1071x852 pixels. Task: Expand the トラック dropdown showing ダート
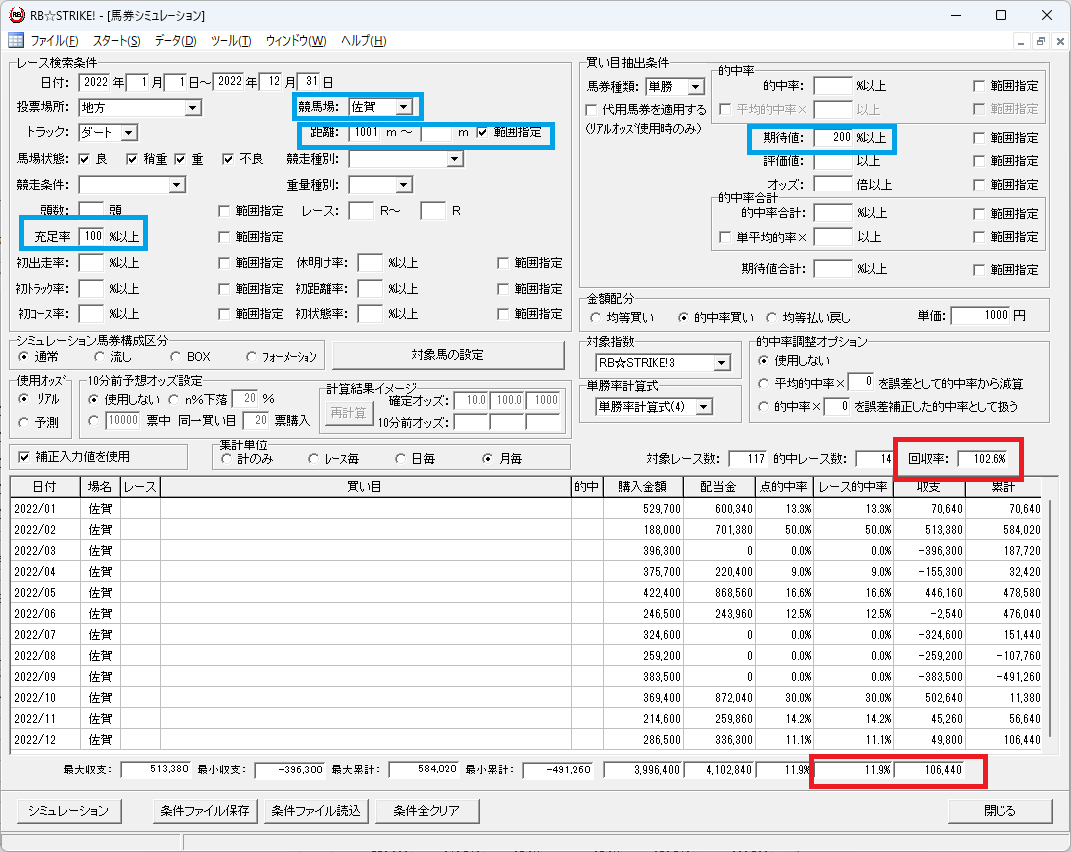point(129,133)
